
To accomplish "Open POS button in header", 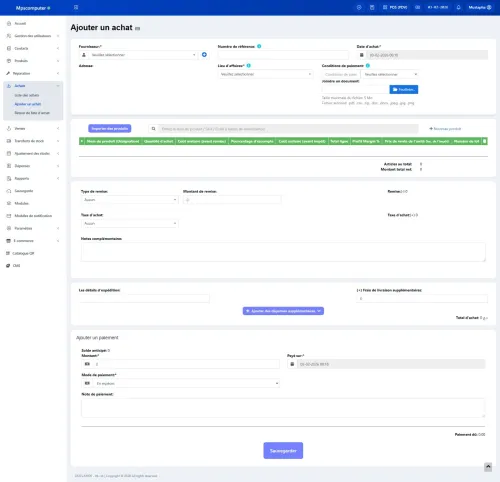I will tap(395, 7).
